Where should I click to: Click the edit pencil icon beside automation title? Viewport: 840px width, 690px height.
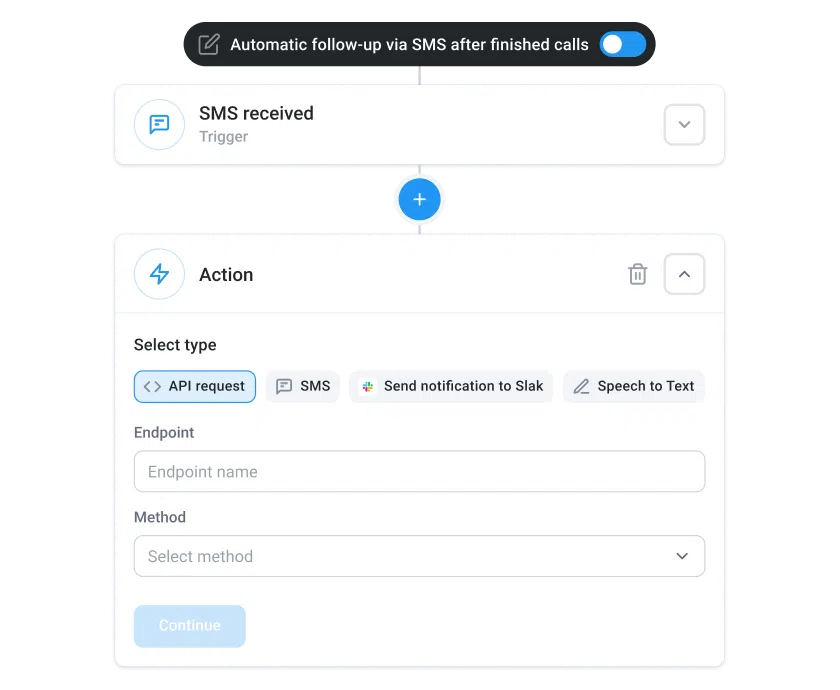[209, 44]
